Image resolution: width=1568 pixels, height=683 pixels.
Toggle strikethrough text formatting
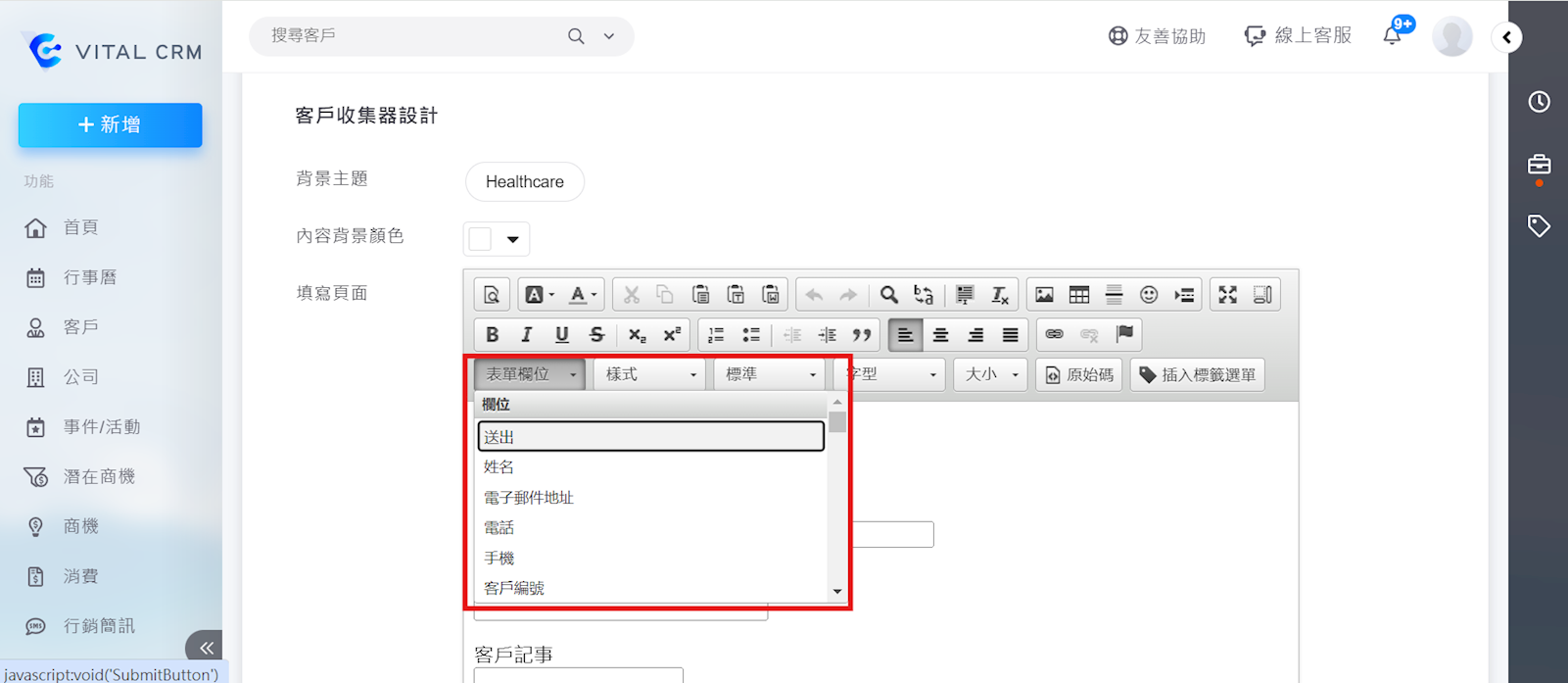(596, 334)
